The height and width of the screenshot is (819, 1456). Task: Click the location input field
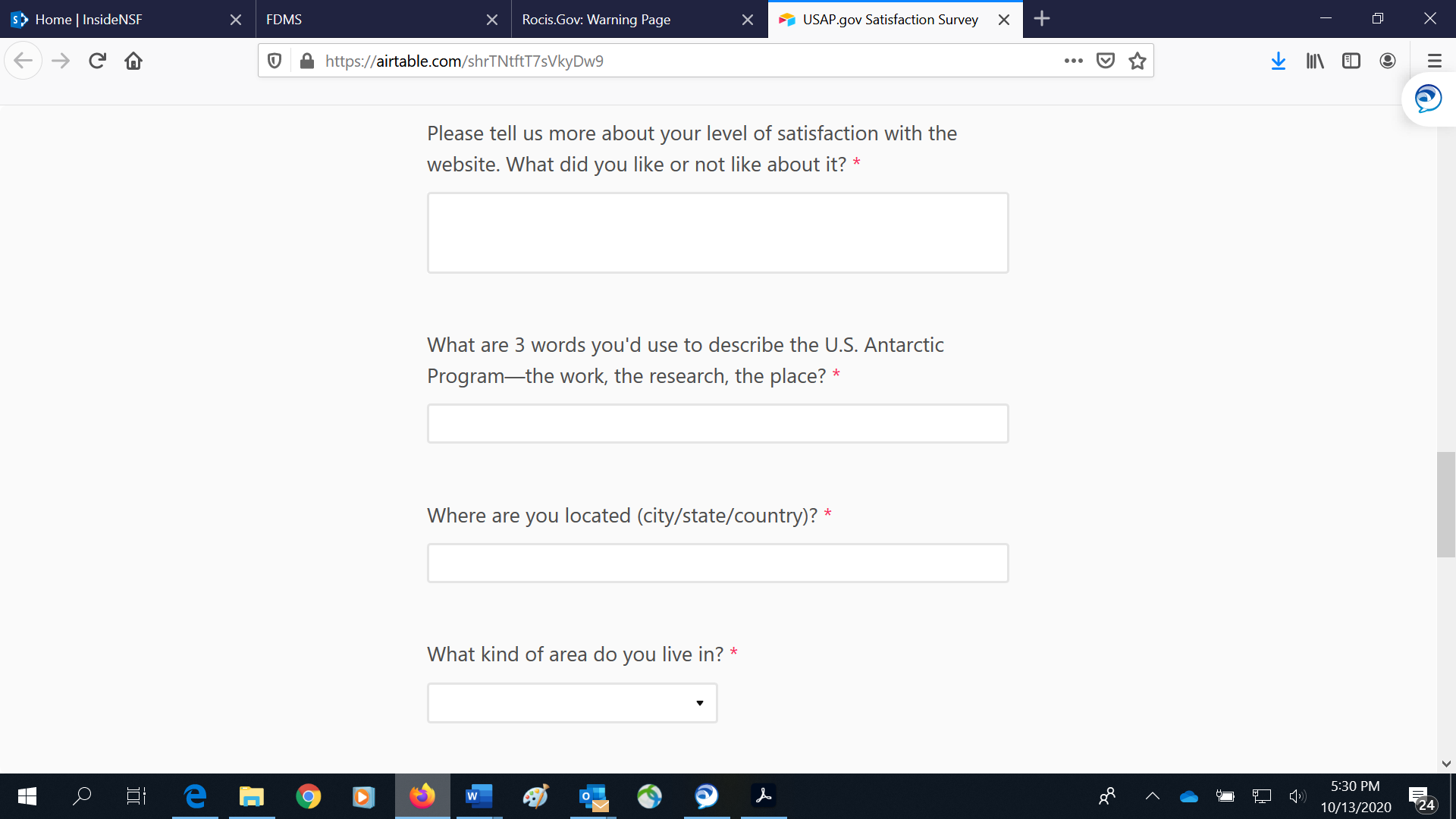click(x=717, y=563)
